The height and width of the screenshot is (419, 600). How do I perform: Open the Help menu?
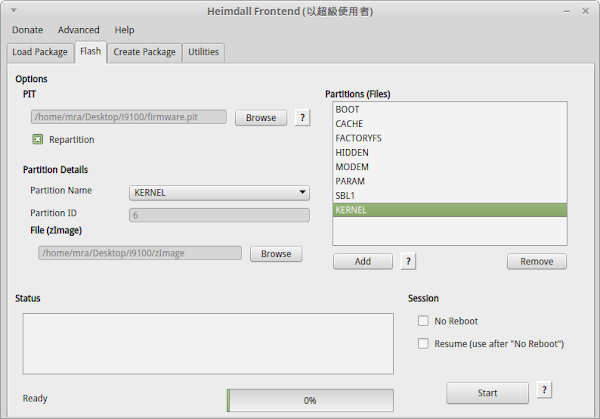click(x=124, y=30)
